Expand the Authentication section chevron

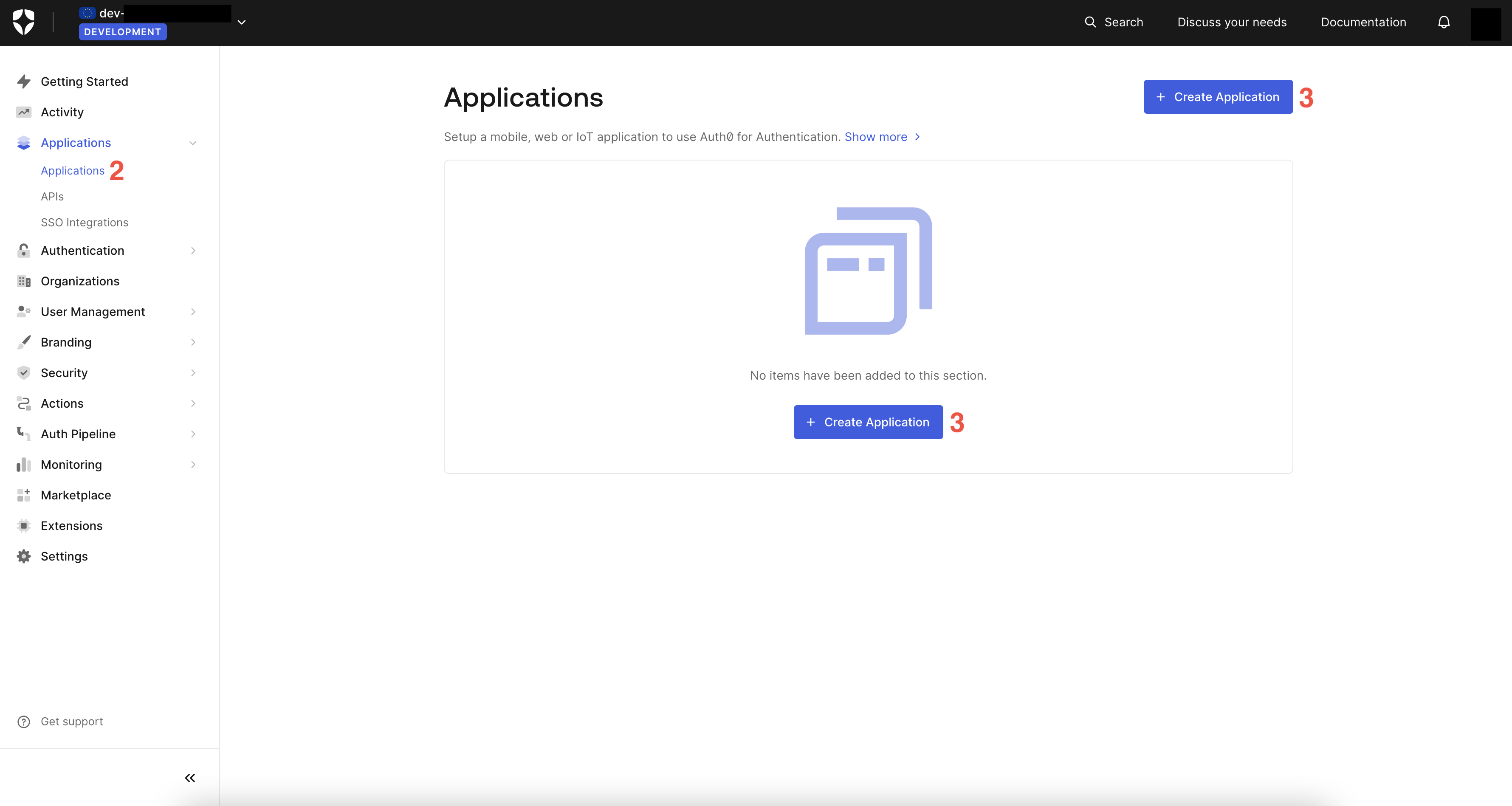(x=192, y=251)
